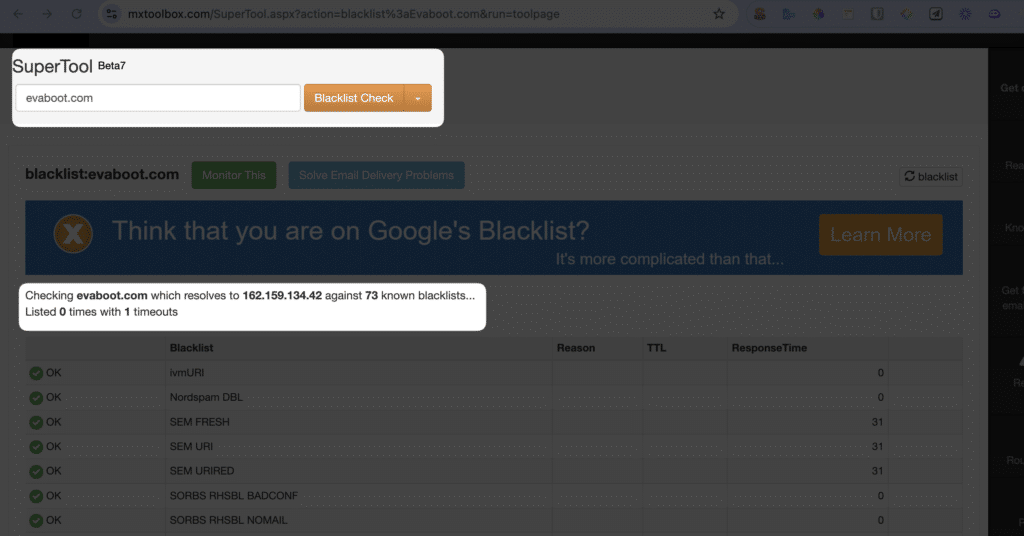Image resolution: width=1024 pixels, height=536 pixels.
Task: Select the SEM URI blacklist name
Action: 191,447
